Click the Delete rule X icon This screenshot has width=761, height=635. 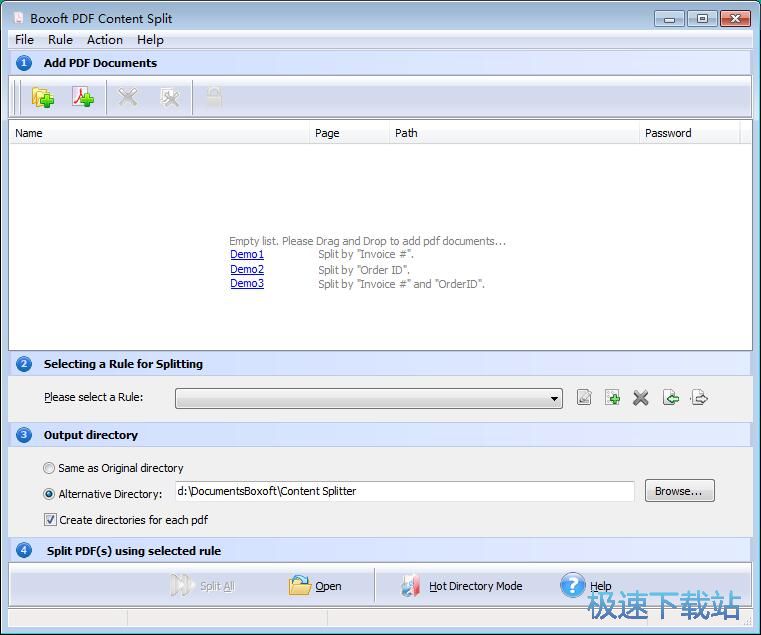641,398
